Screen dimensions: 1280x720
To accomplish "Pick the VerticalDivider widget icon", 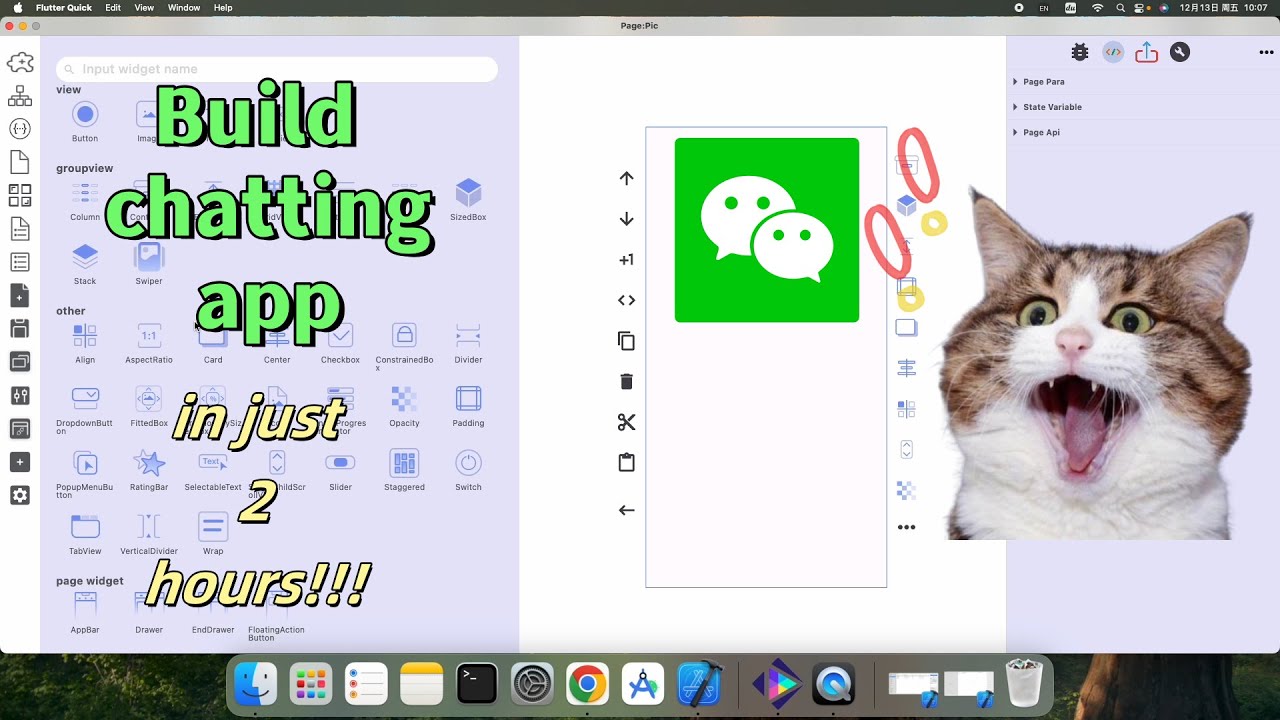I will click(x=149, y=527).
